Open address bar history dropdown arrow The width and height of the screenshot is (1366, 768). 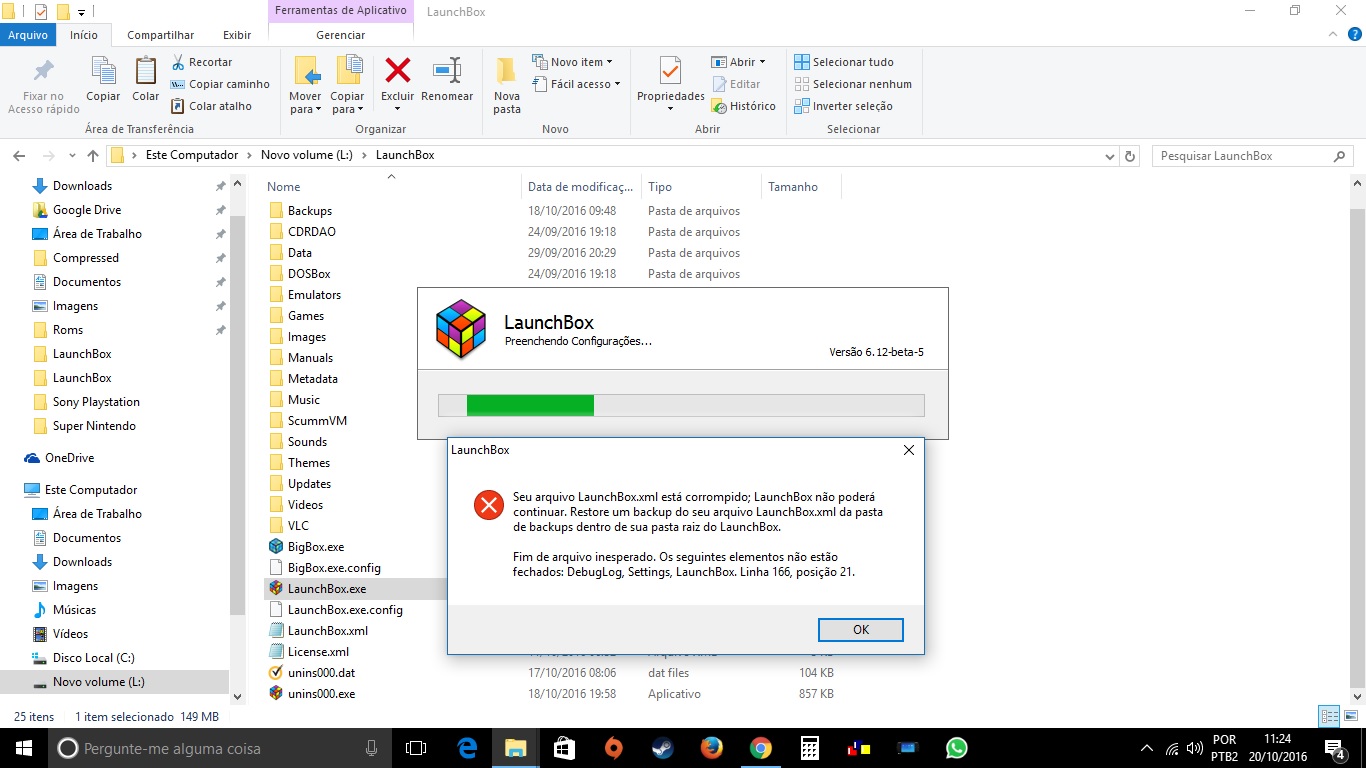click(1109, 156)
